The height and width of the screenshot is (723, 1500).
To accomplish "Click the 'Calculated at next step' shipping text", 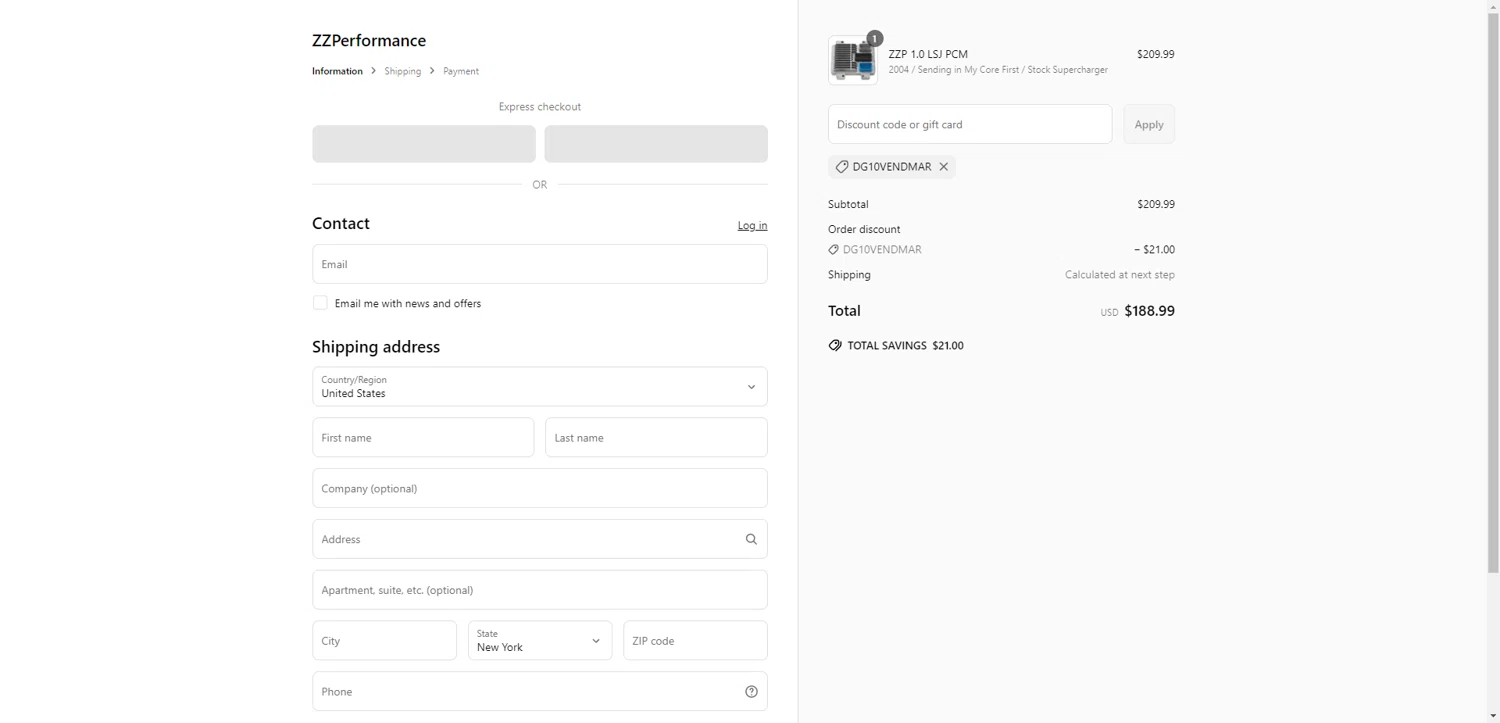I will [x=1120, y=275].
